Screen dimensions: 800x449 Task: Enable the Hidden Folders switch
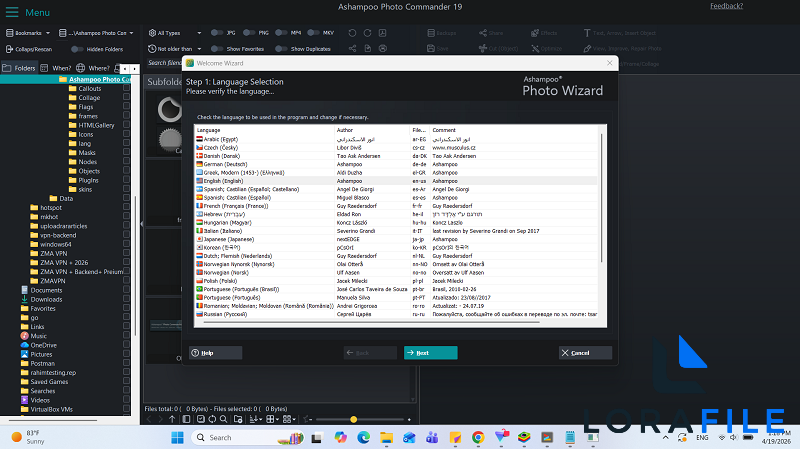pyautogui.click(x=77, y=49)
